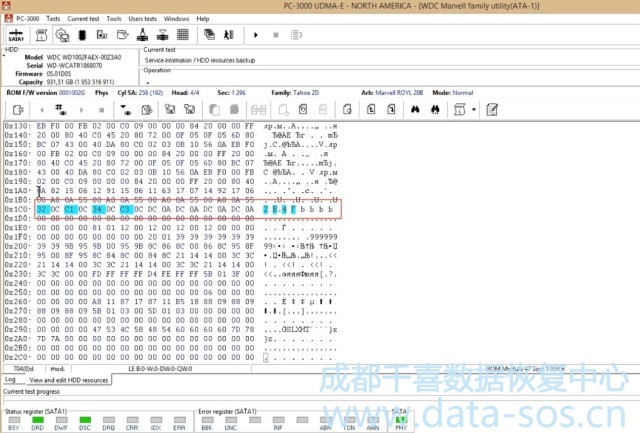The height and width of the screenshot is (433, 640).
Task: Select highlighted byte C1 in row 0x1C0
Action: point(71,209)
